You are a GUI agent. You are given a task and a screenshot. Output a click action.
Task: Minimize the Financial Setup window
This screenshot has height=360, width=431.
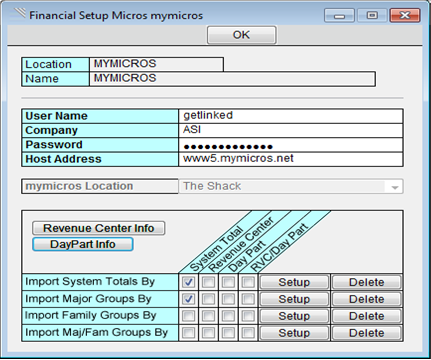(339, 16)
